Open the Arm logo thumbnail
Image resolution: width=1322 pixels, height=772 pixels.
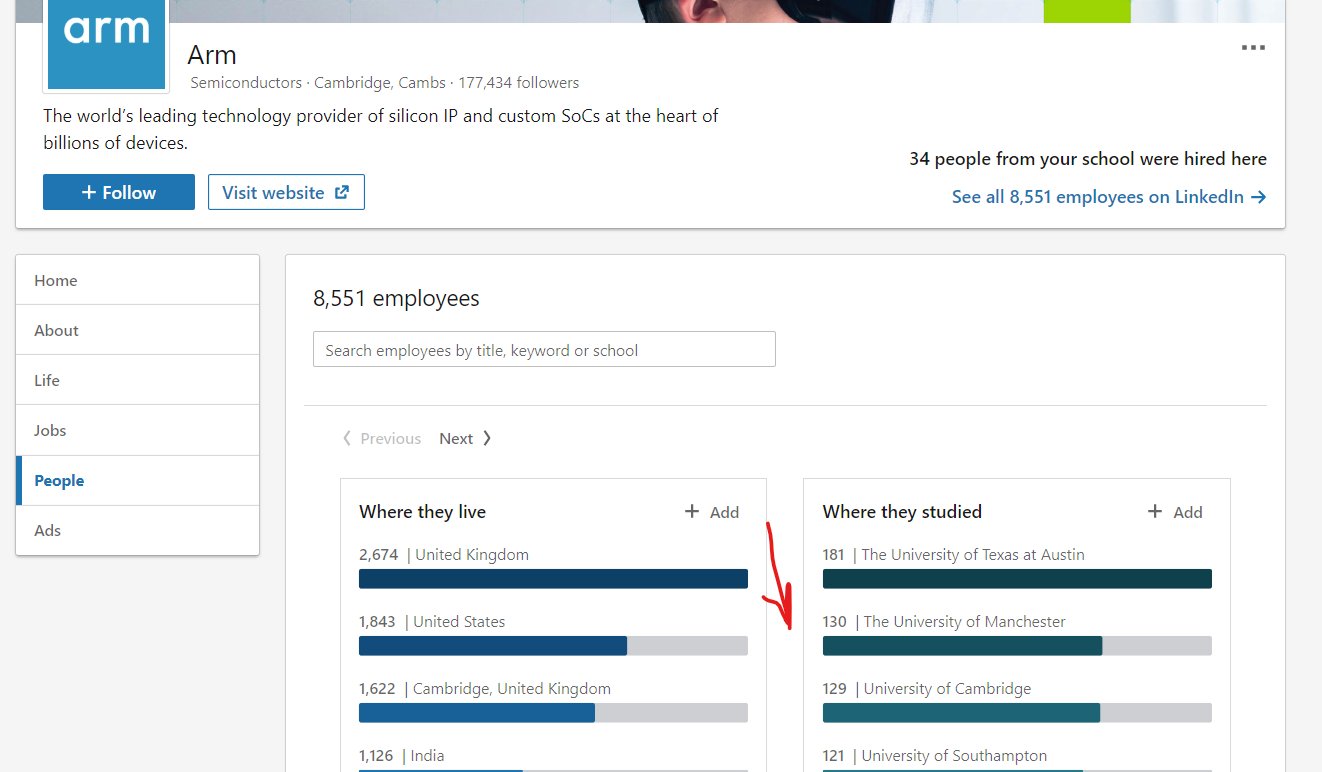tap(106, 45)
